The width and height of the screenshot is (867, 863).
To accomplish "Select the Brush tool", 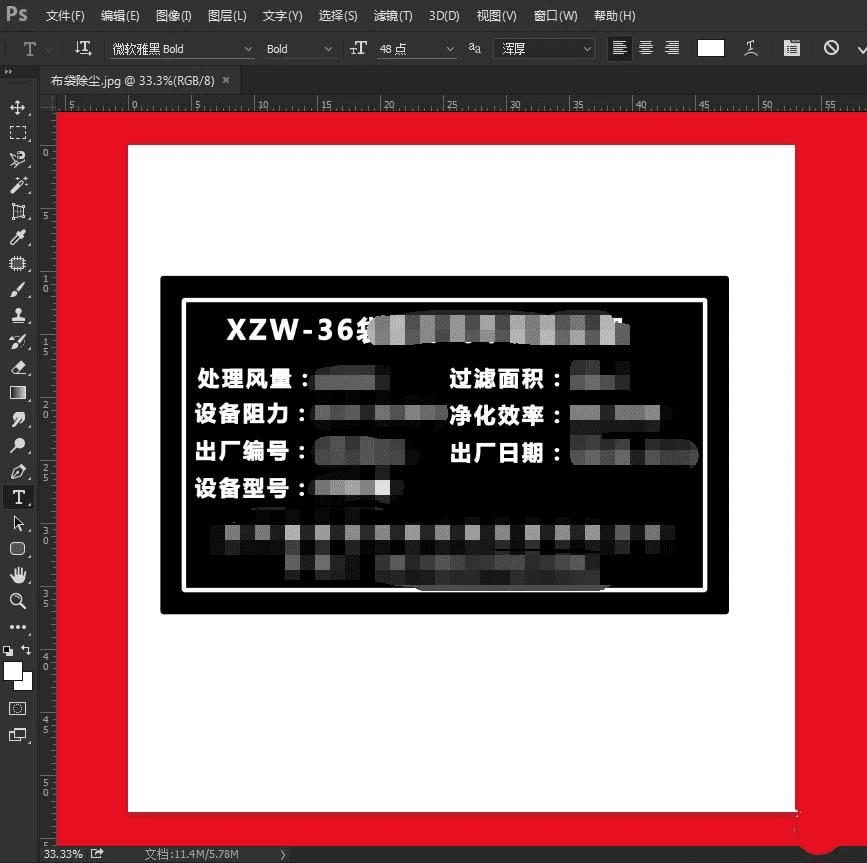I will [18, 289].
